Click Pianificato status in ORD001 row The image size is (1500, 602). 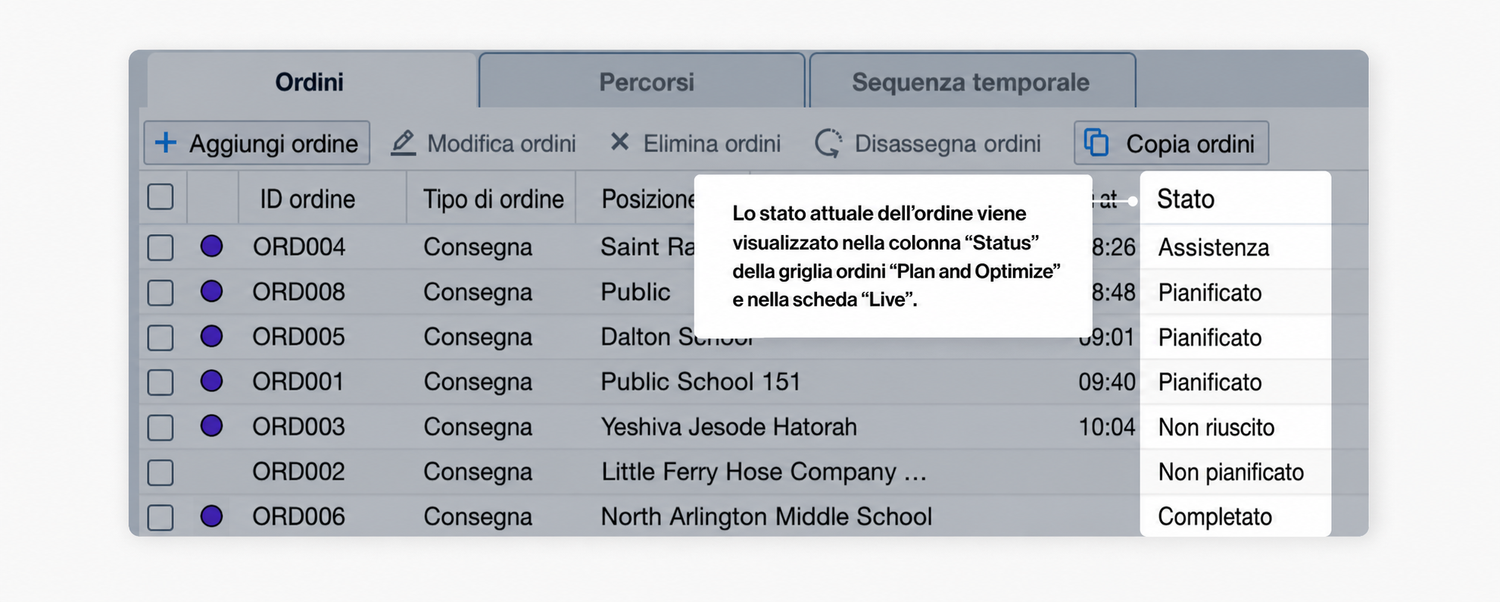point(1210,382)
